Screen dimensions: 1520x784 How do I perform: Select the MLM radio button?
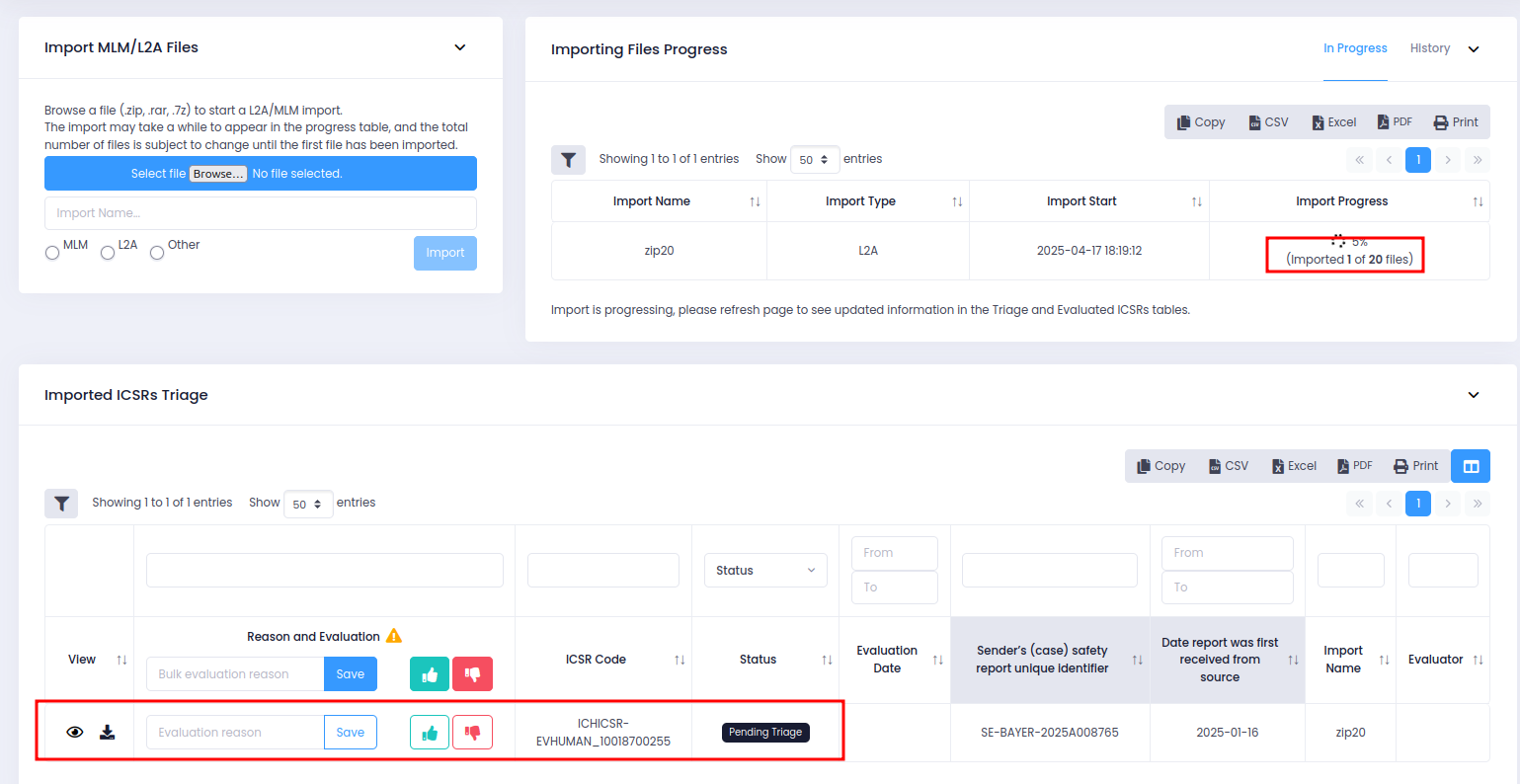(x=52, y=253)
